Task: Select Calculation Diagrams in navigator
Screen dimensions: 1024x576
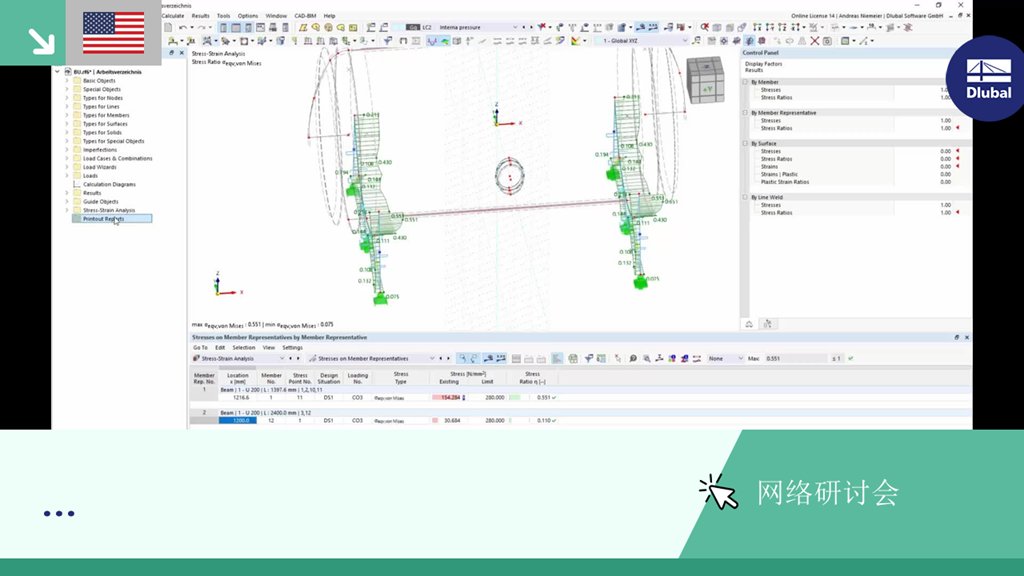Action: coord(109,184)
